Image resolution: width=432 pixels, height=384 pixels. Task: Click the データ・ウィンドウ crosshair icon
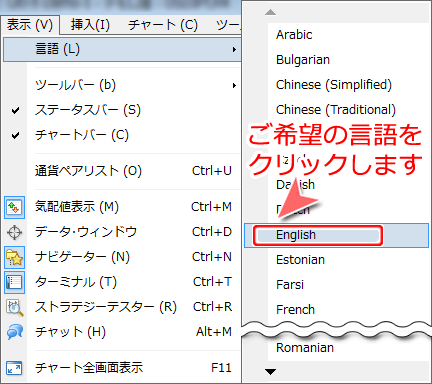[x=14, y=232]
